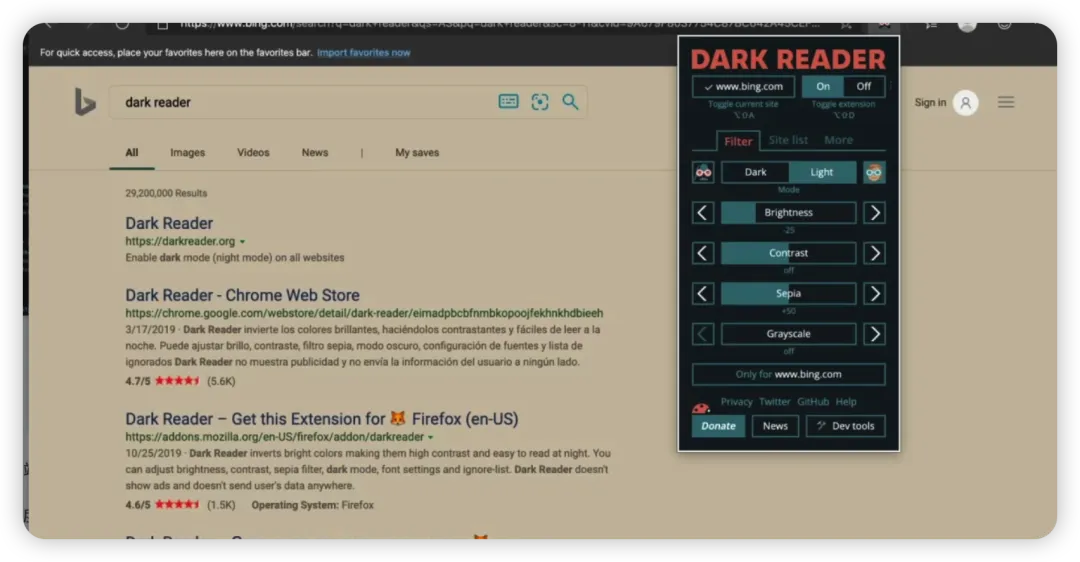Turn Dark Reader extension Off
Image resolution: width=1080 pixels, height=562 pixels.
point(864,87)
